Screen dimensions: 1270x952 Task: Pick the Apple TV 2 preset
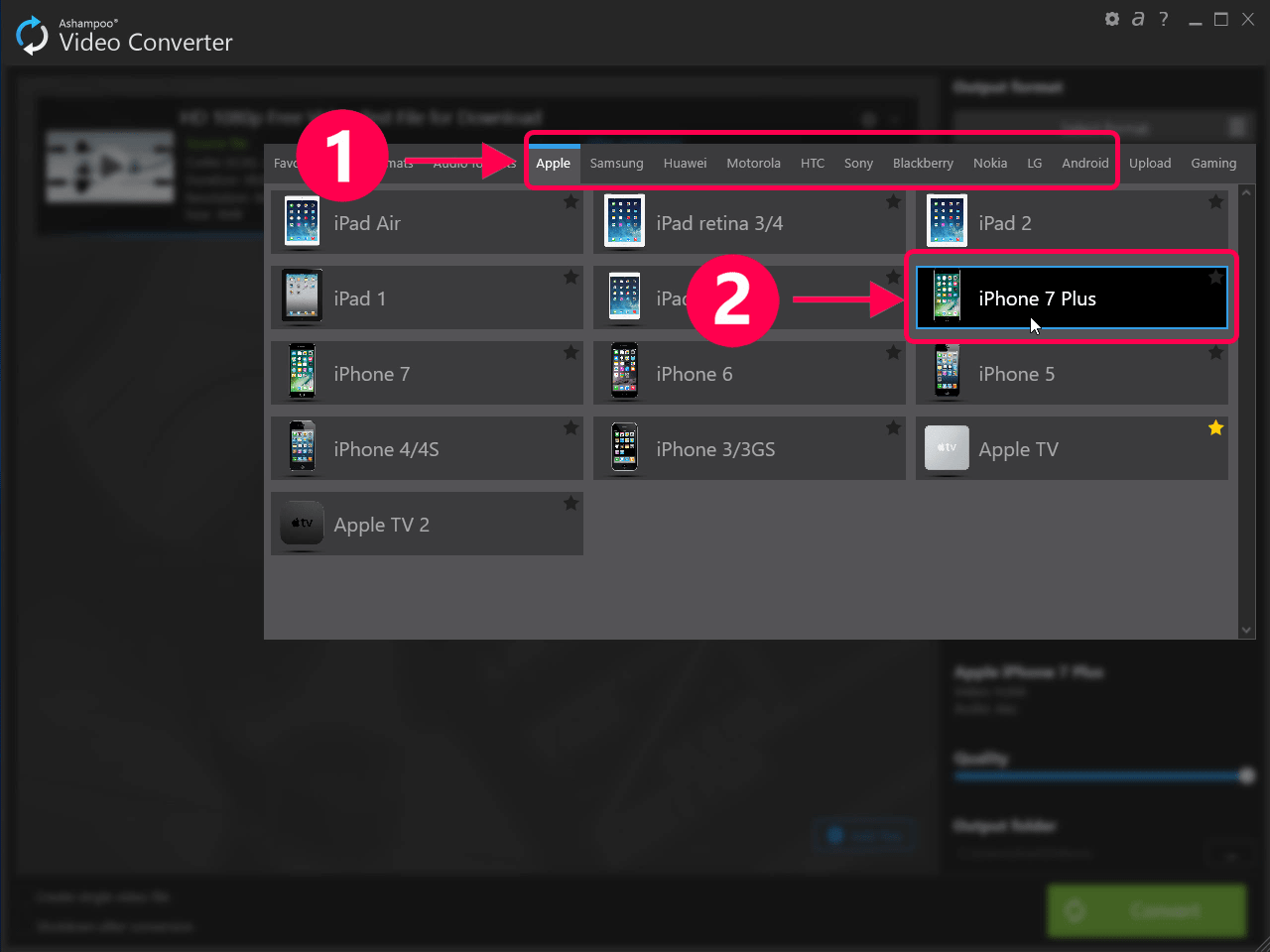coord(427,524)
